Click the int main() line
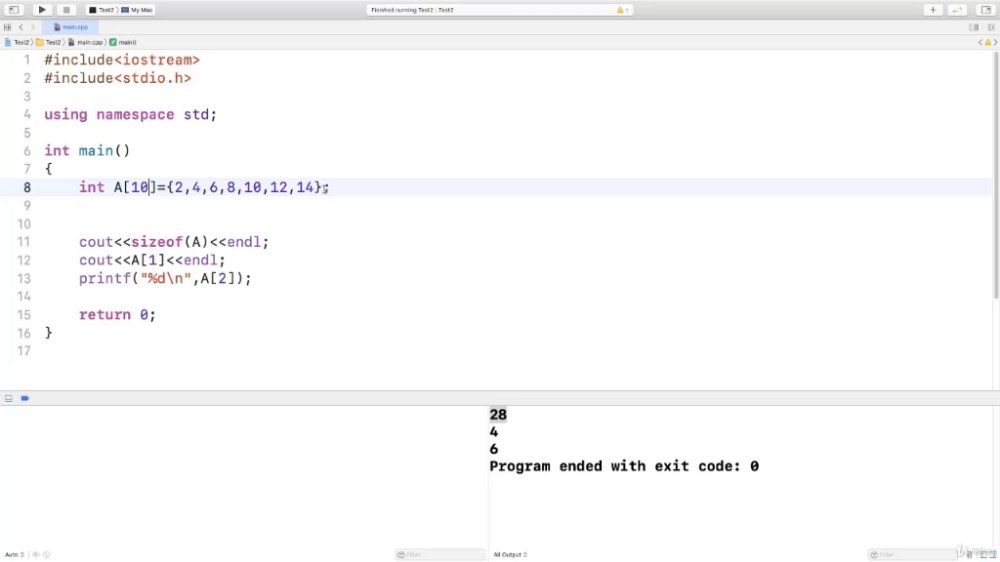Image resolution: width=1000 pixels, height=562 pixels. (87, 151)
